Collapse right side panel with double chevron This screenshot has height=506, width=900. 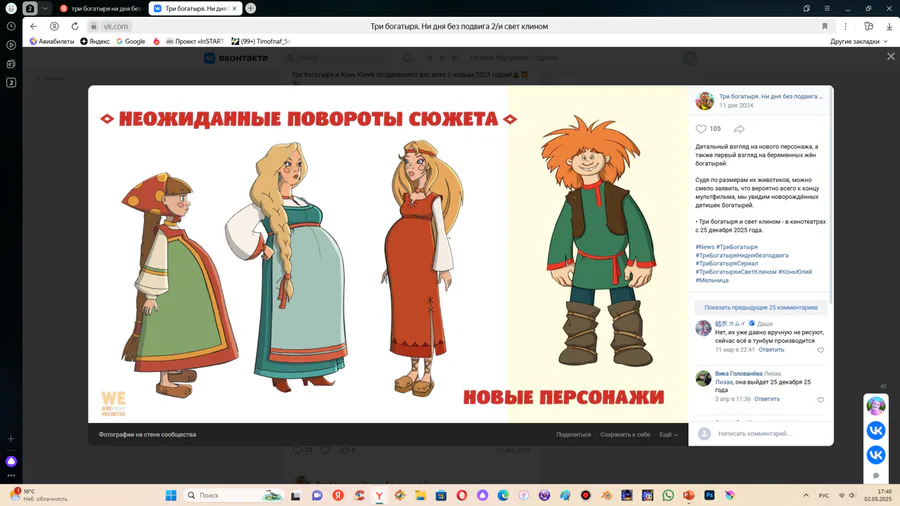[883, 386]
